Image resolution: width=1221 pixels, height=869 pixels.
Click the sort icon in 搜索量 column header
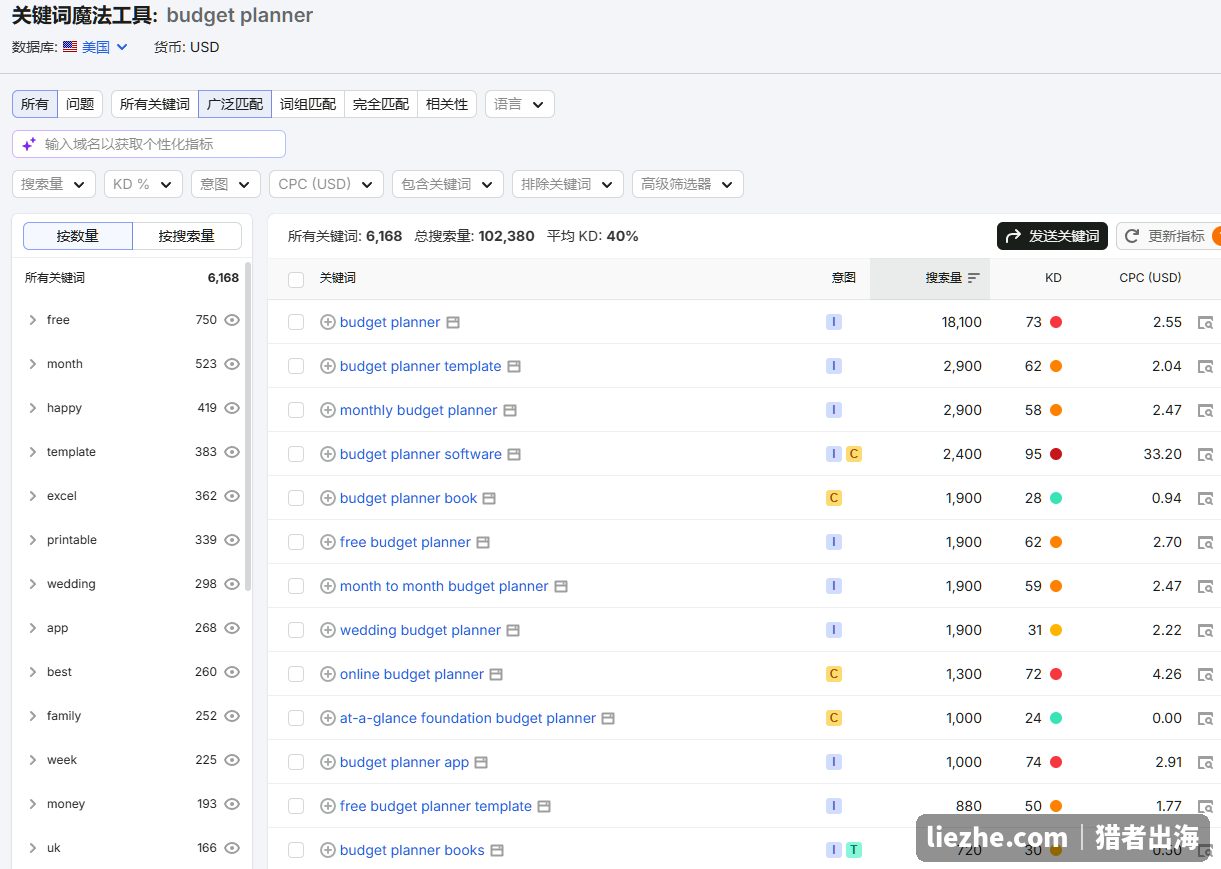974,278
